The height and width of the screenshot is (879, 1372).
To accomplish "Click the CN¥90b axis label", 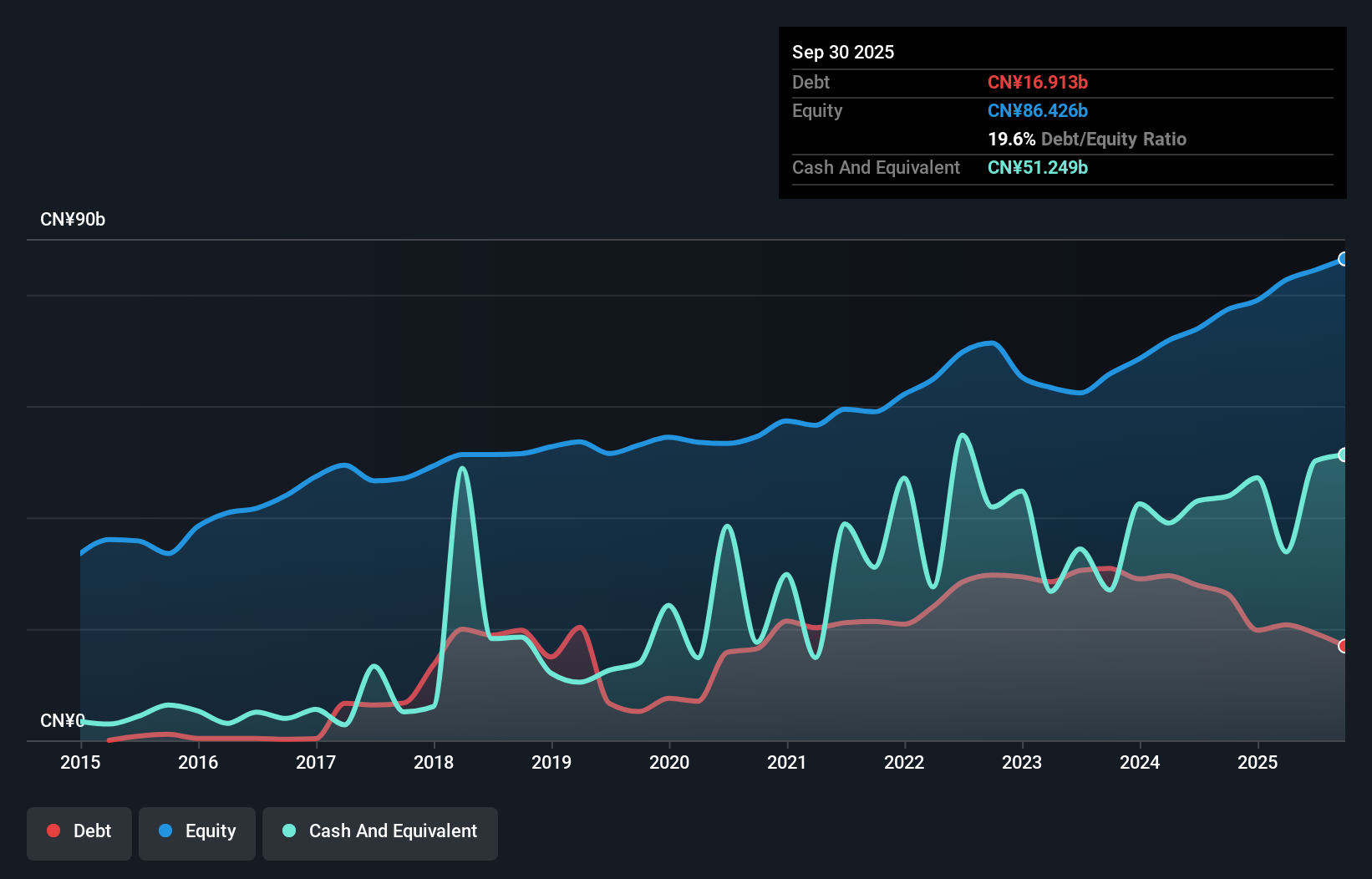I will click(73, 220).
